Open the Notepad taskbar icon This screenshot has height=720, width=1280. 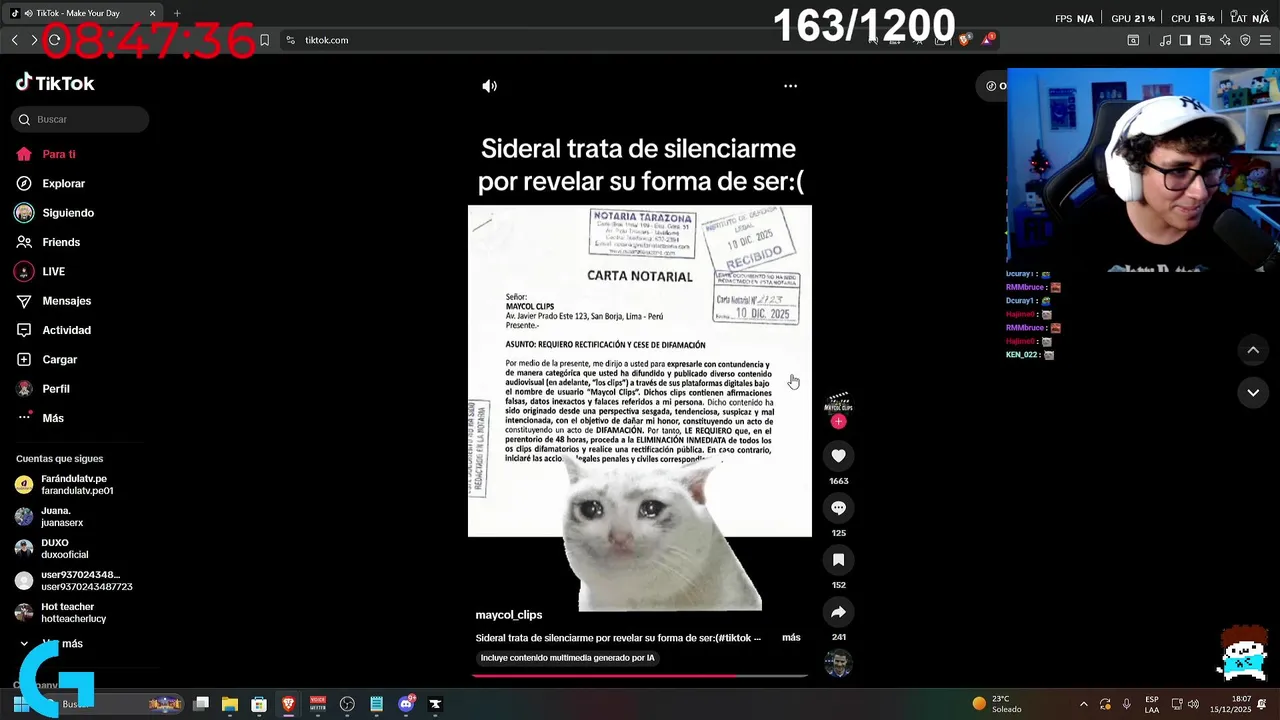tap(376, 704)
